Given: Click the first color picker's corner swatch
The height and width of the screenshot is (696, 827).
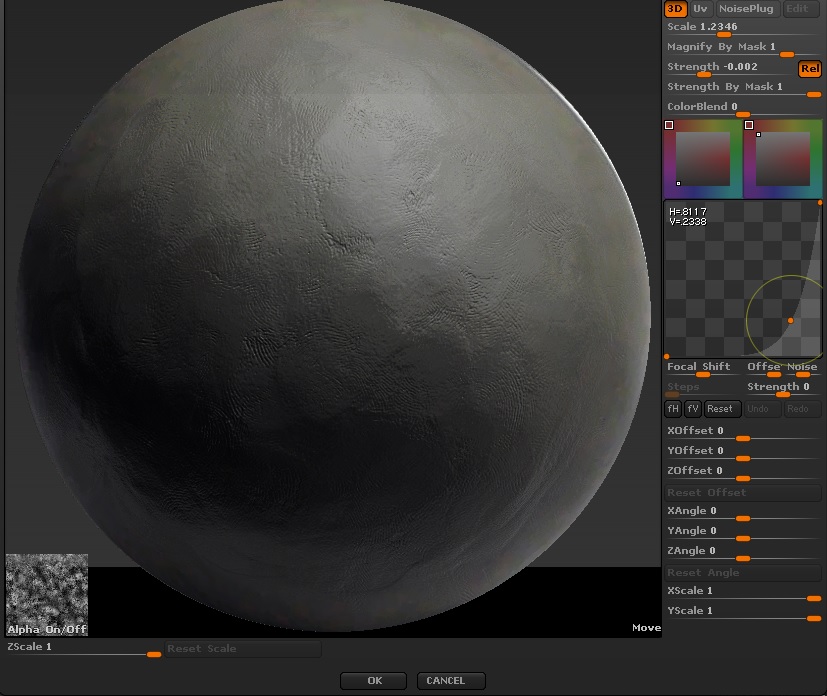Looking at the screenshot, I should coord(669,125).
